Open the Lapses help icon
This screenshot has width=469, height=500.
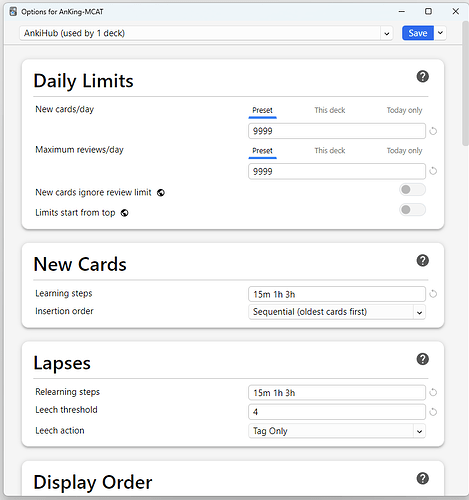click(422, 359)
